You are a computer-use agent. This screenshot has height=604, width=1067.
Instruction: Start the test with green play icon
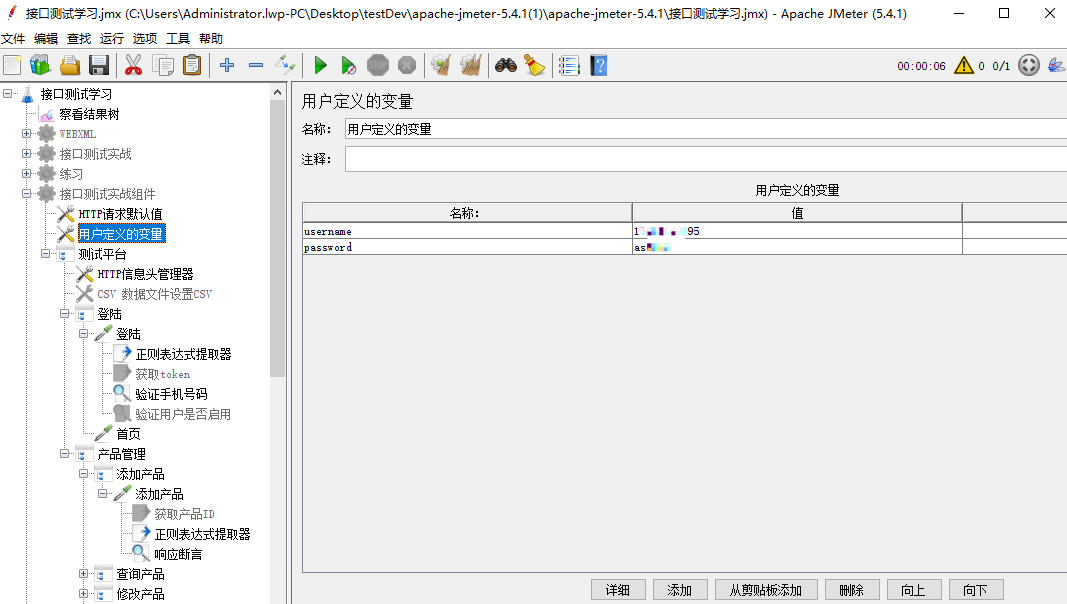(320, 65)
